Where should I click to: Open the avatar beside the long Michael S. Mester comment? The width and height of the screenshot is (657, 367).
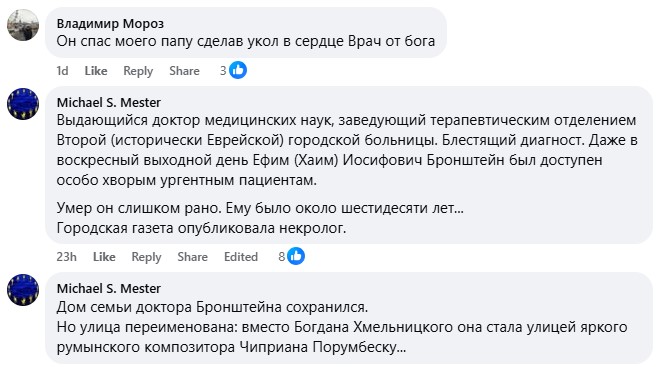point(23,103)
